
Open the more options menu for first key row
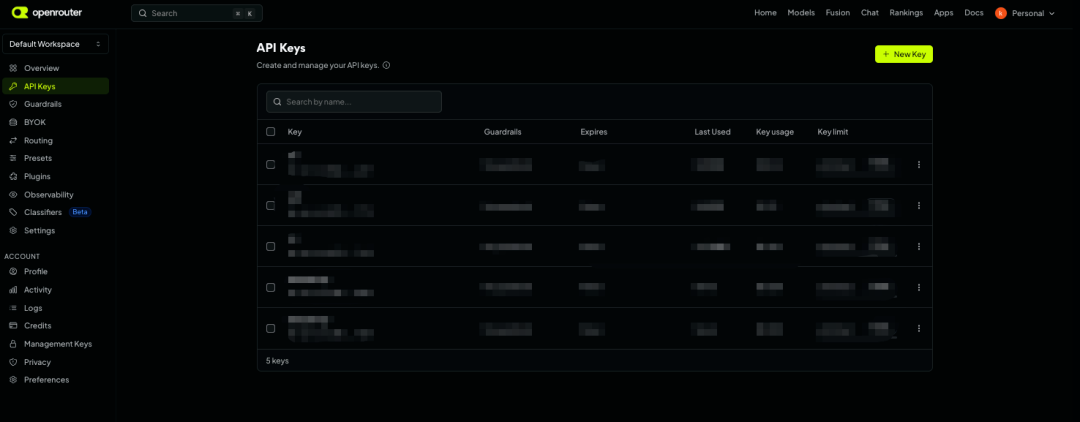point(919,165)
